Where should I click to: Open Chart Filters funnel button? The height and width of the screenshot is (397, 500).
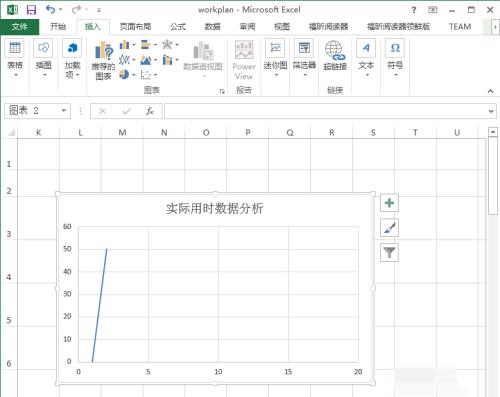389,253
